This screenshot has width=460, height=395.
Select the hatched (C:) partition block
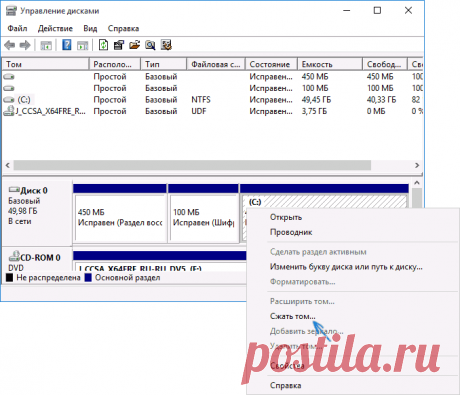pos(324,201)
